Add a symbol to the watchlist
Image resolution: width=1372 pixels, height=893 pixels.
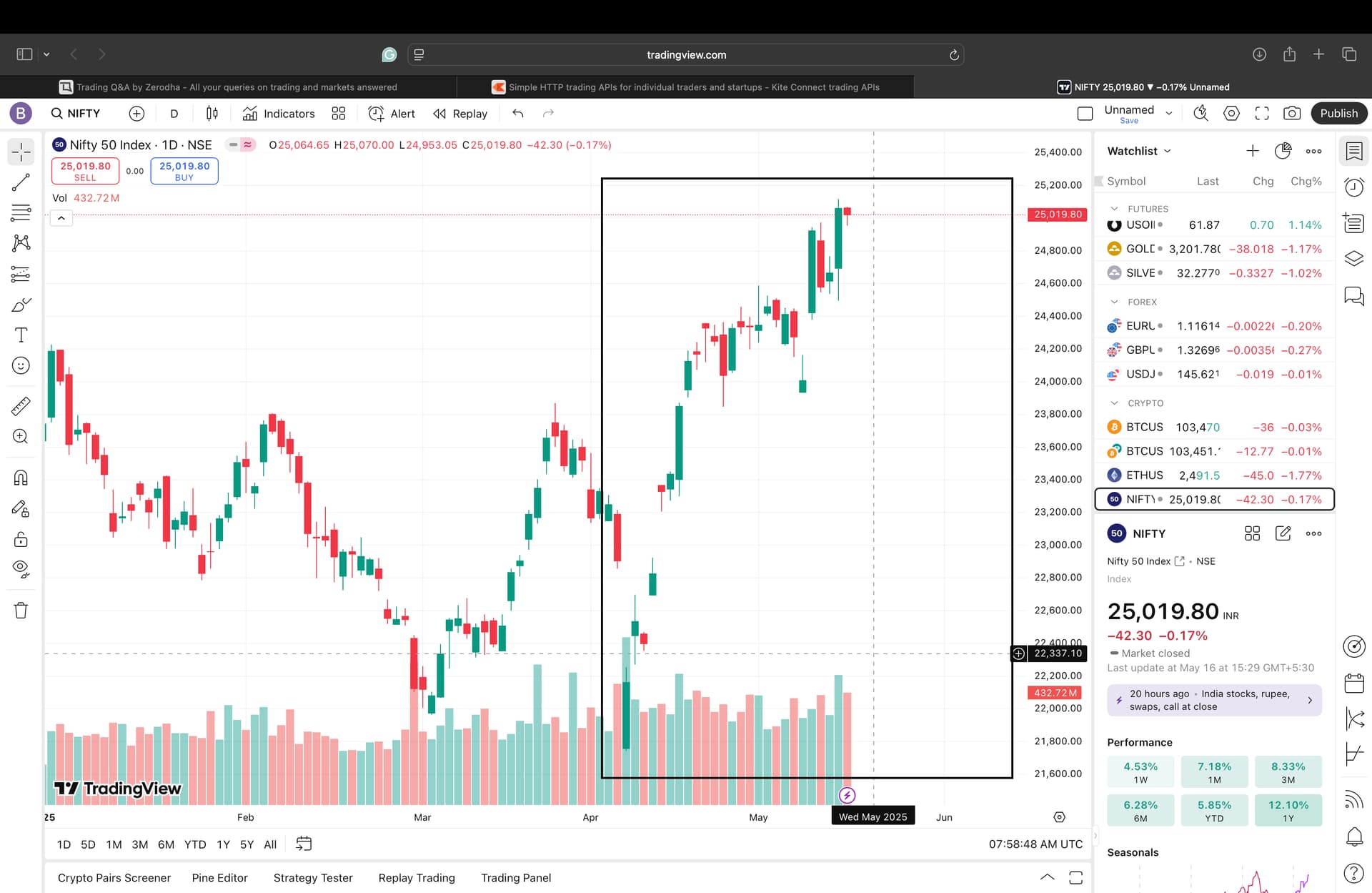click(1253, 151)
